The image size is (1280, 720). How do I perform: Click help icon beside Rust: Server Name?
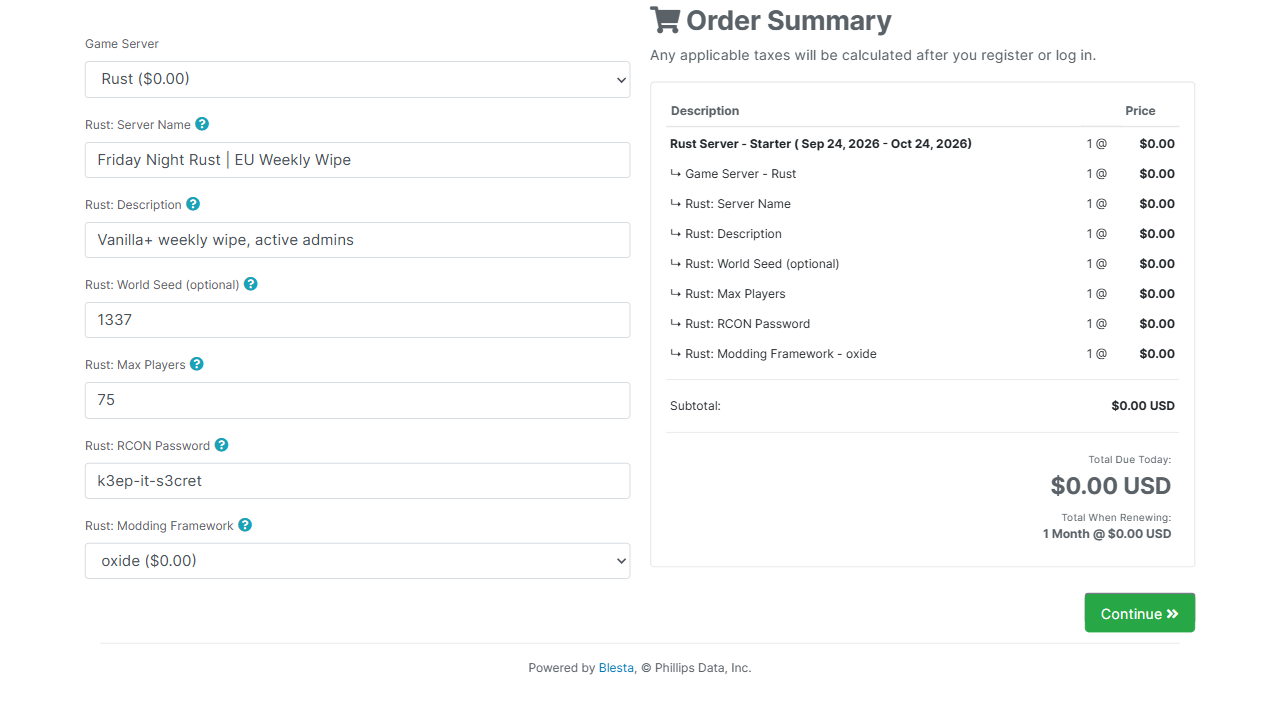coord(202,124)
